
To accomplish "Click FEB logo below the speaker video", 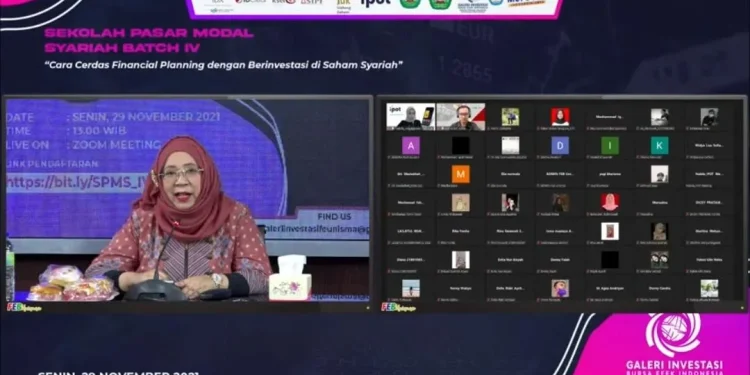I will [x=24, y=307].
